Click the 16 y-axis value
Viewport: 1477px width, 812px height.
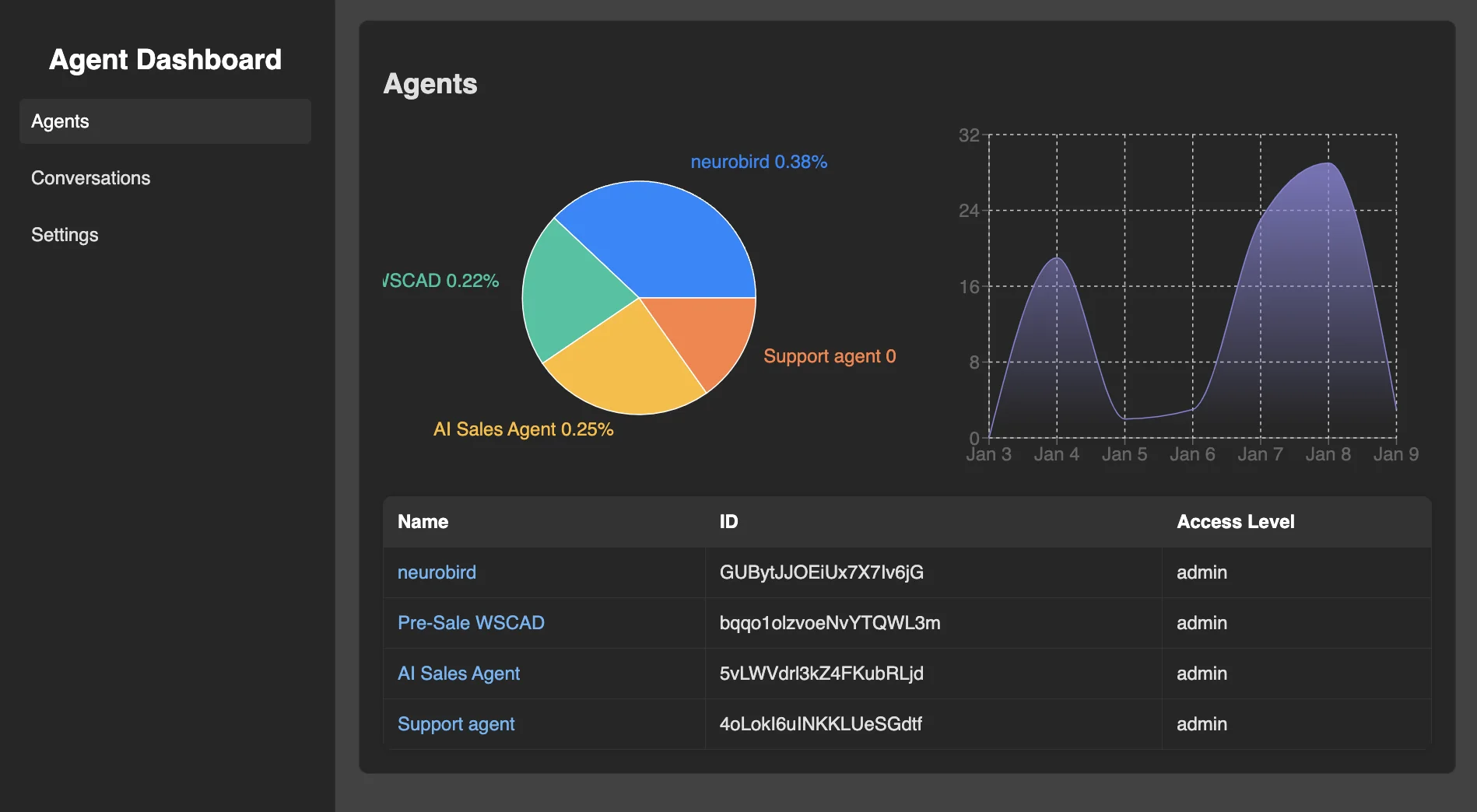point(969,287)
